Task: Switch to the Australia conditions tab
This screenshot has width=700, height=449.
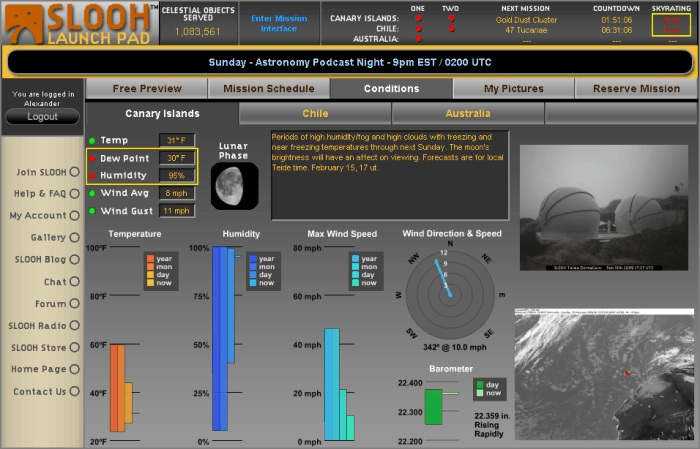Action: click(x=468, y=113)
